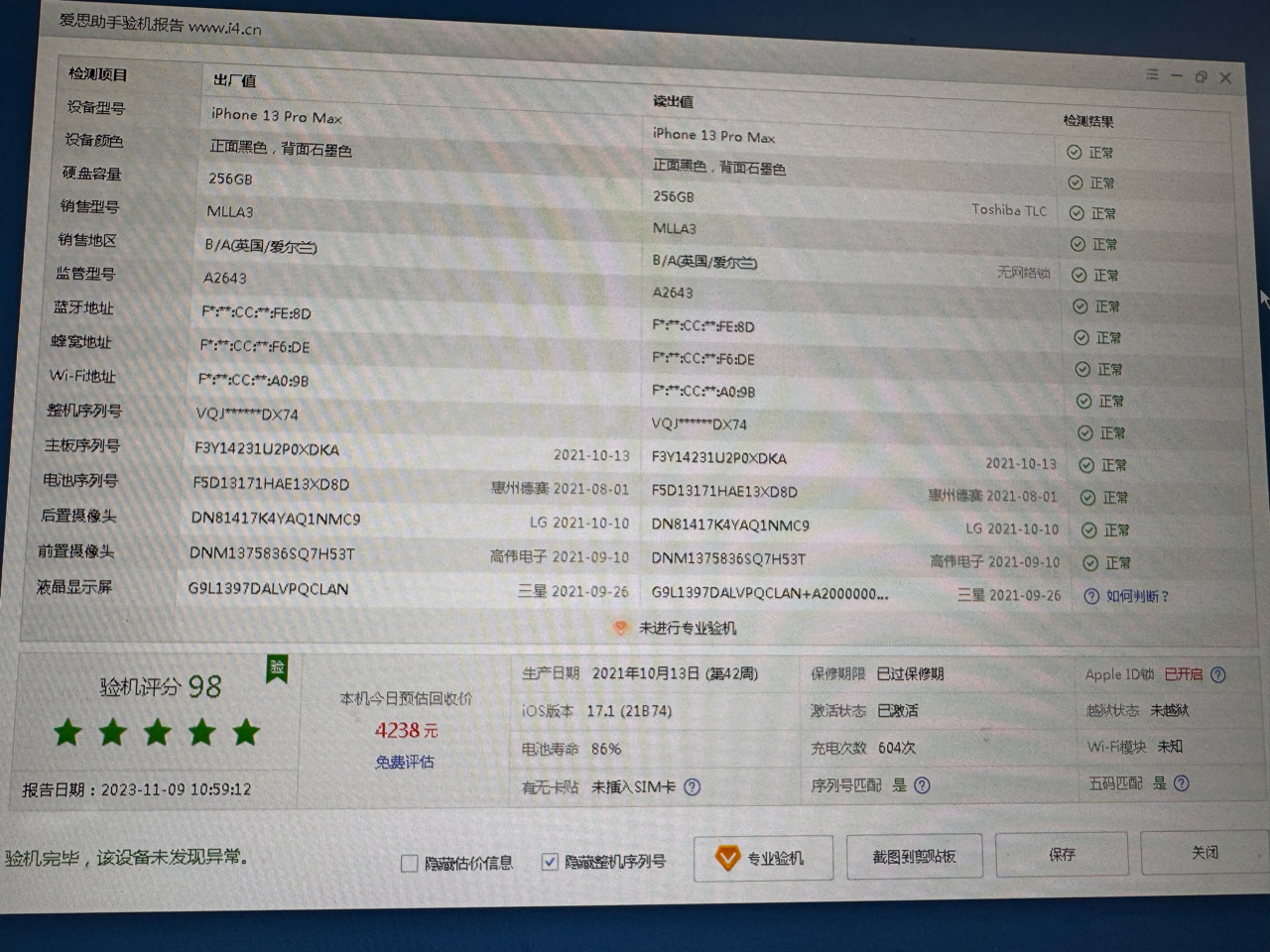Viewport: 1270px width, 952px height.
Task: Click the 保存 button
Action: click(x=1062, y=854)
